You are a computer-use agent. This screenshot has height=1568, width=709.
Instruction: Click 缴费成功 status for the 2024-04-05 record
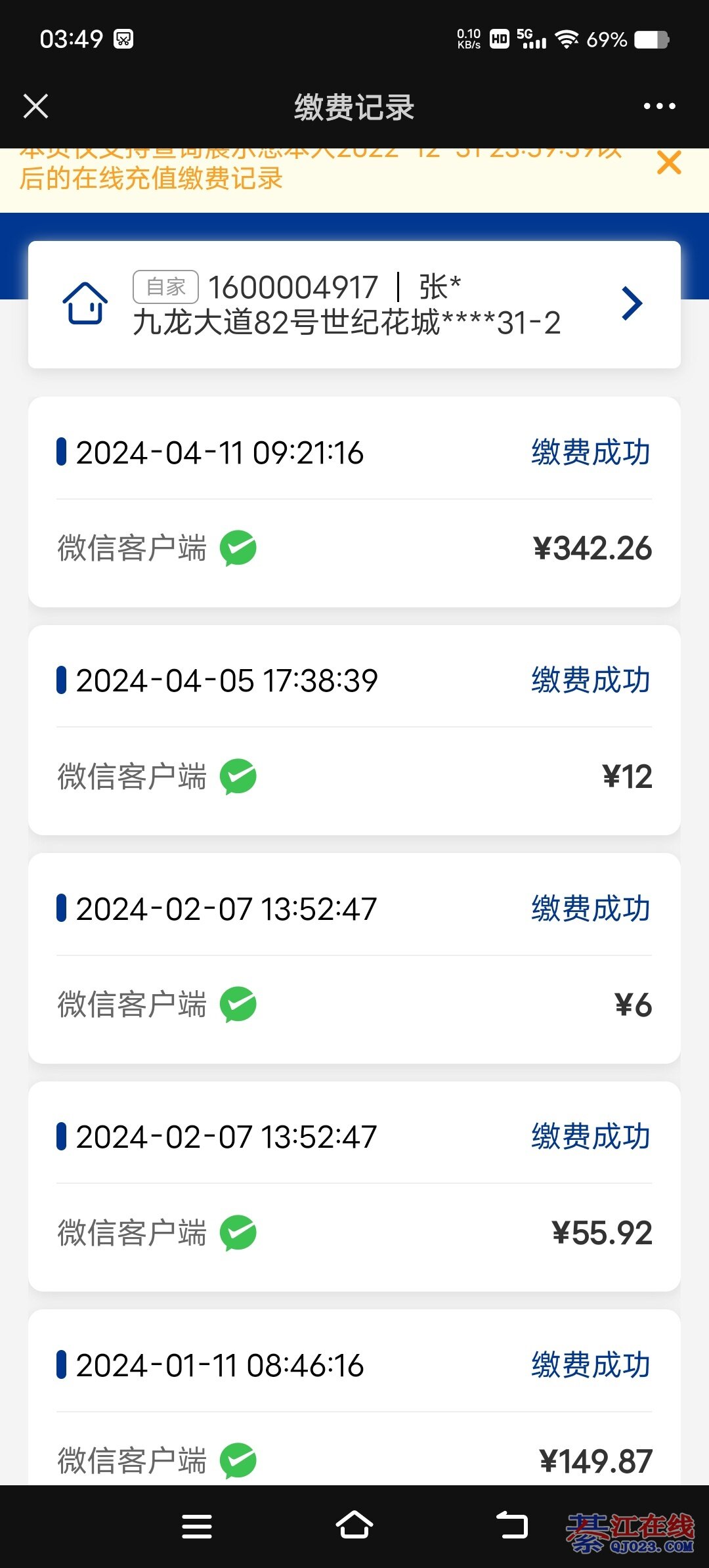point(591,680)
